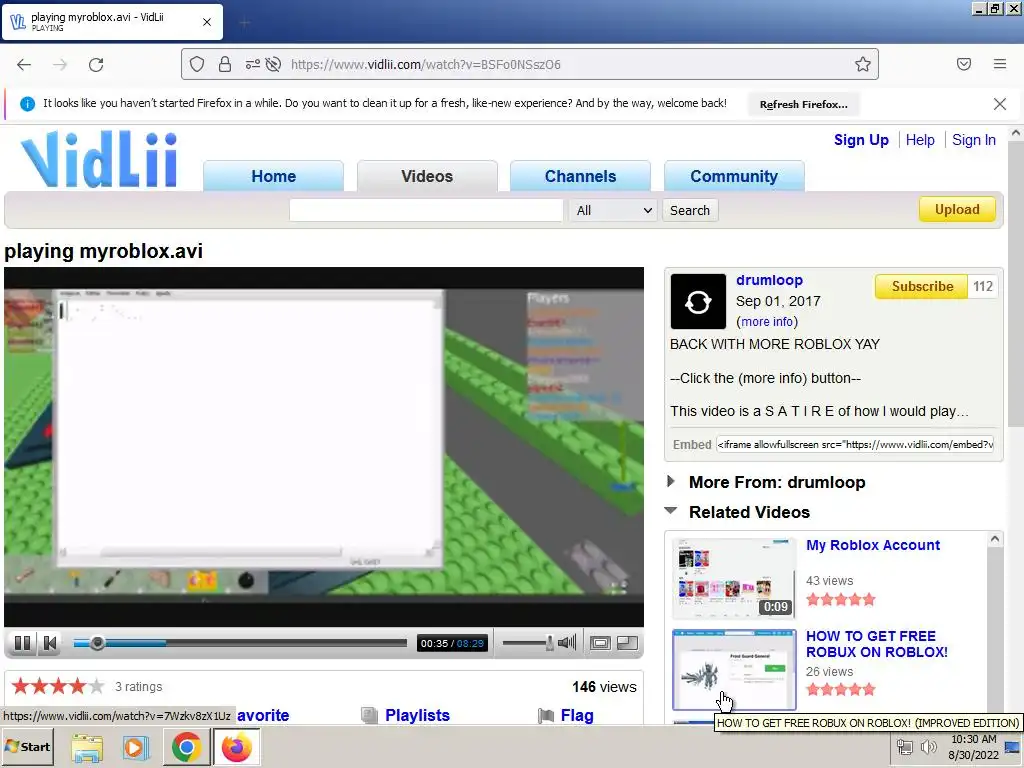Open the Windows Start menu
The height and width of the screenshot is (768, 1024).
[x=27, y=746]
